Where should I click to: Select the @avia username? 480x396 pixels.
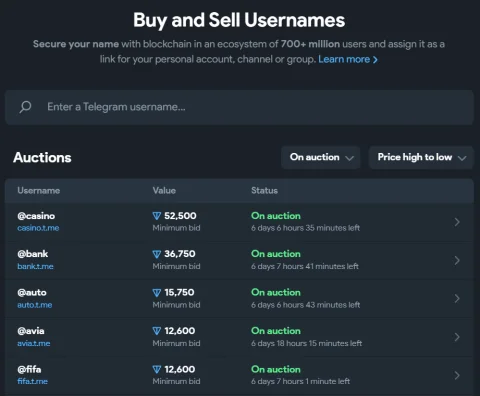pyautogui.click(x=31, y=331)
